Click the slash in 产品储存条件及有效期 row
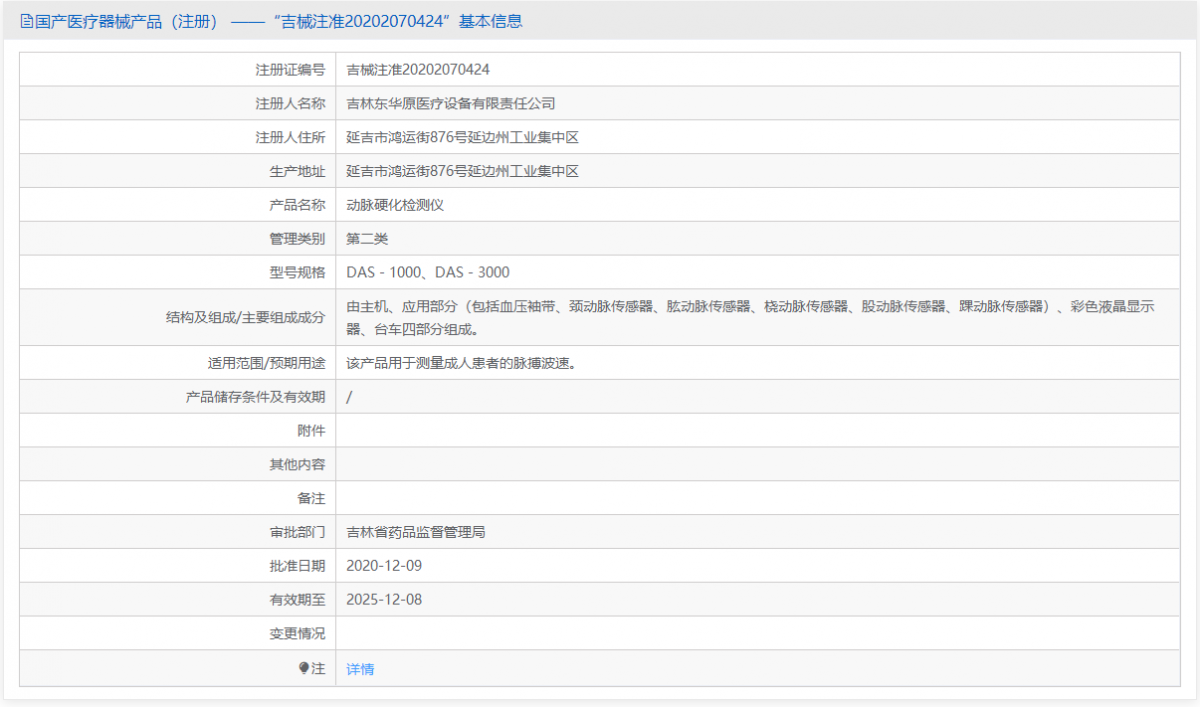The width and height of the screenshot is (1200, 707). [x=349, y=396]
